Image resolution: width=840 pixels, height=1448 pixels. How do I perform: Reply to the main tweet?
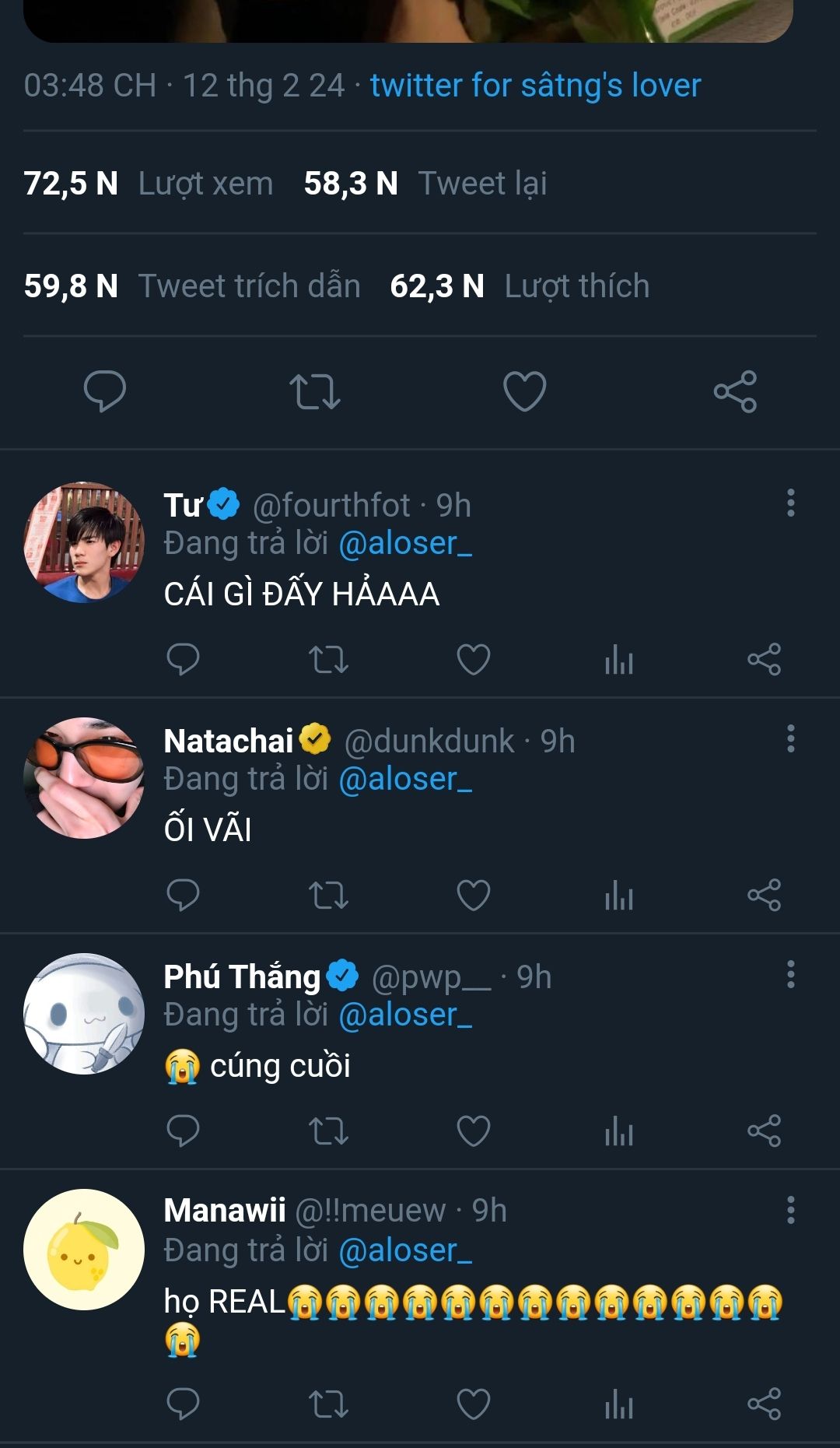tap(105, 391)
